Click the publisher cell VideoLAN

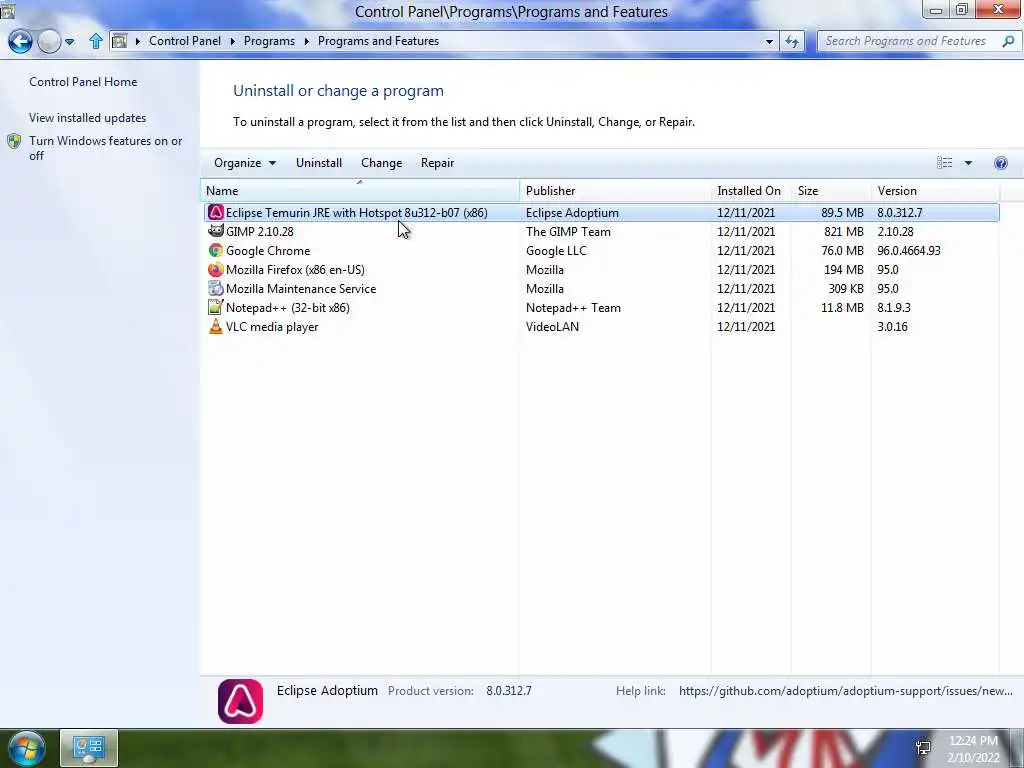(x=552, y=327)
